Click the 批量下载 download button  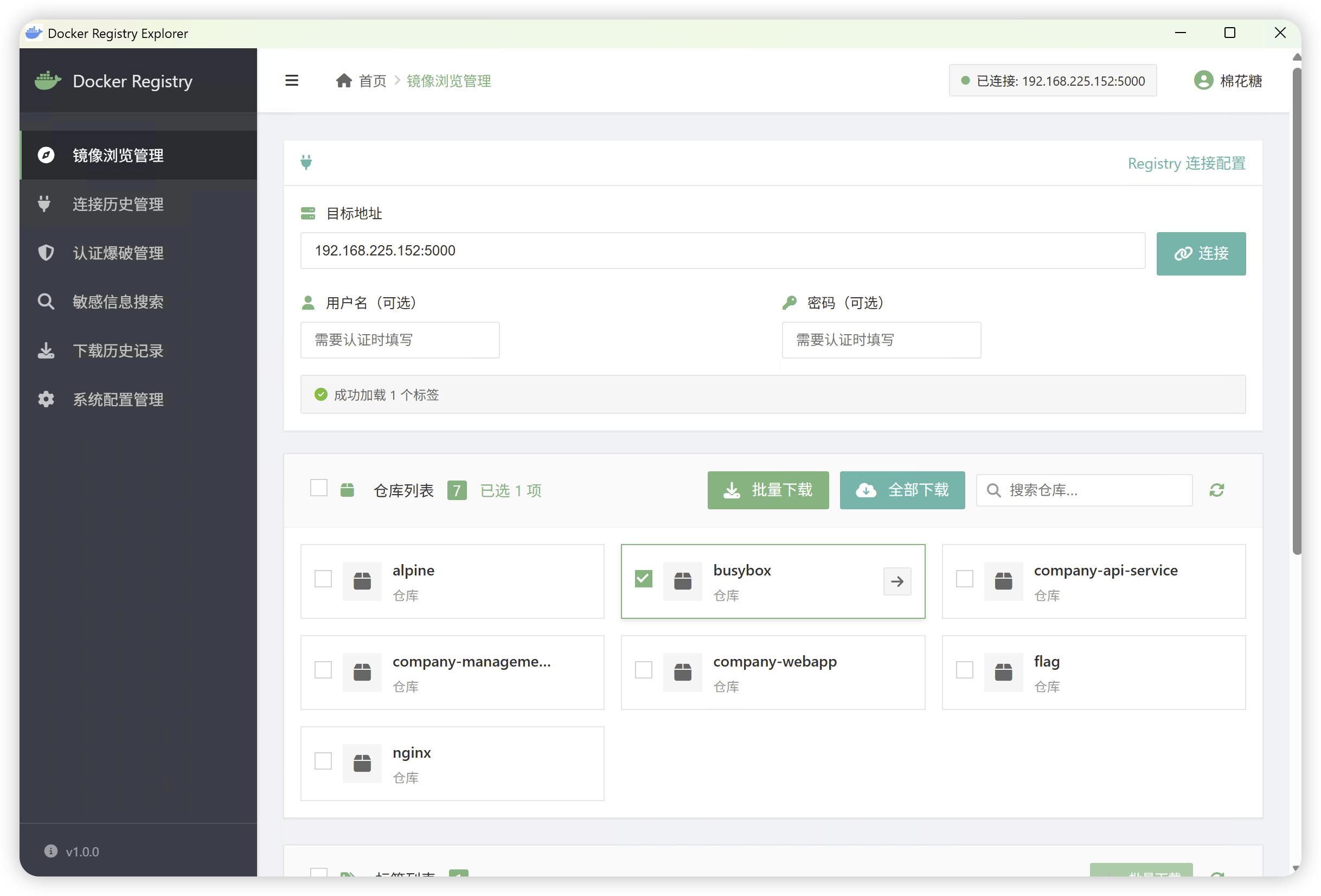(768, 490)
